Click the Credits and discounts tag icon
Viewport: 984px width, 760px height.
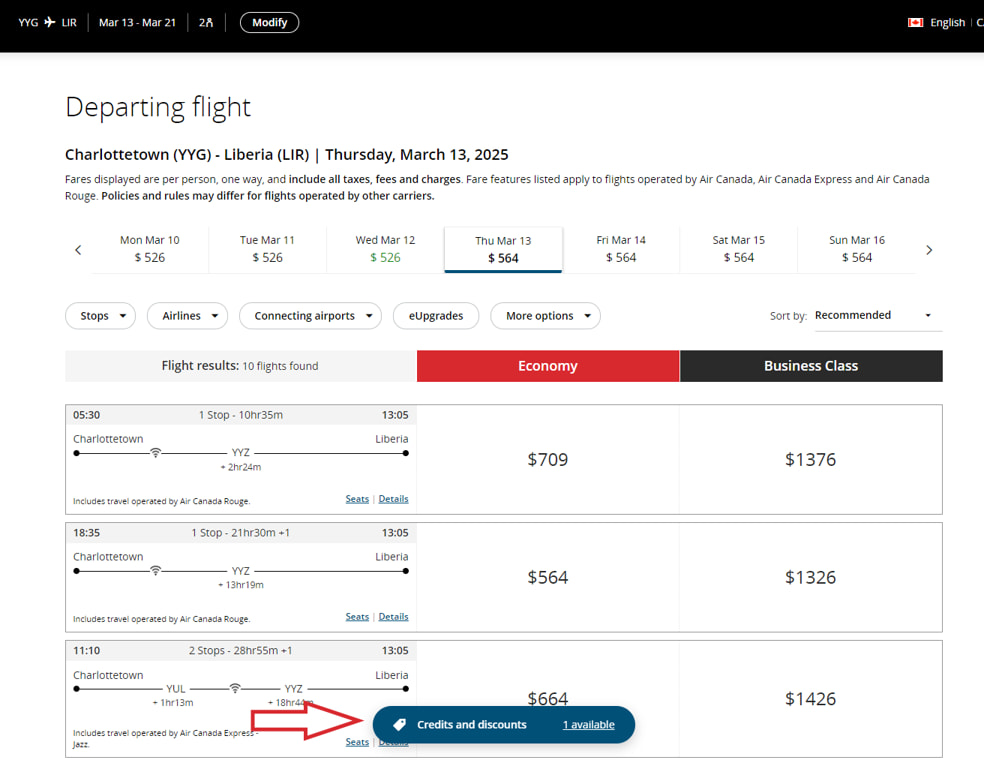[x=398, y=725]
